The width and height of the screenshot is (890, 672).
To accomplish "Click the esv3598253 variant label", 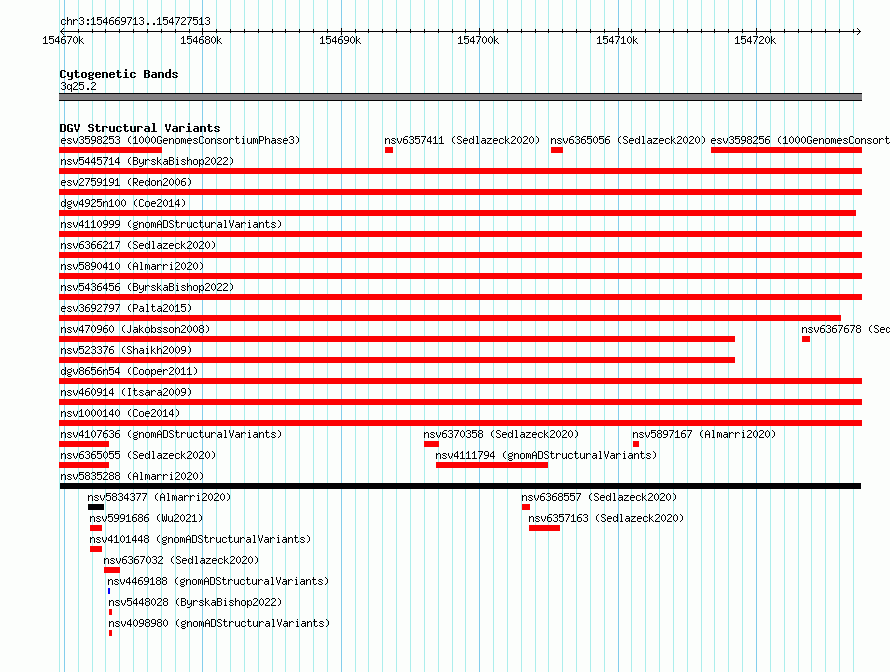I will pos(180,140).
